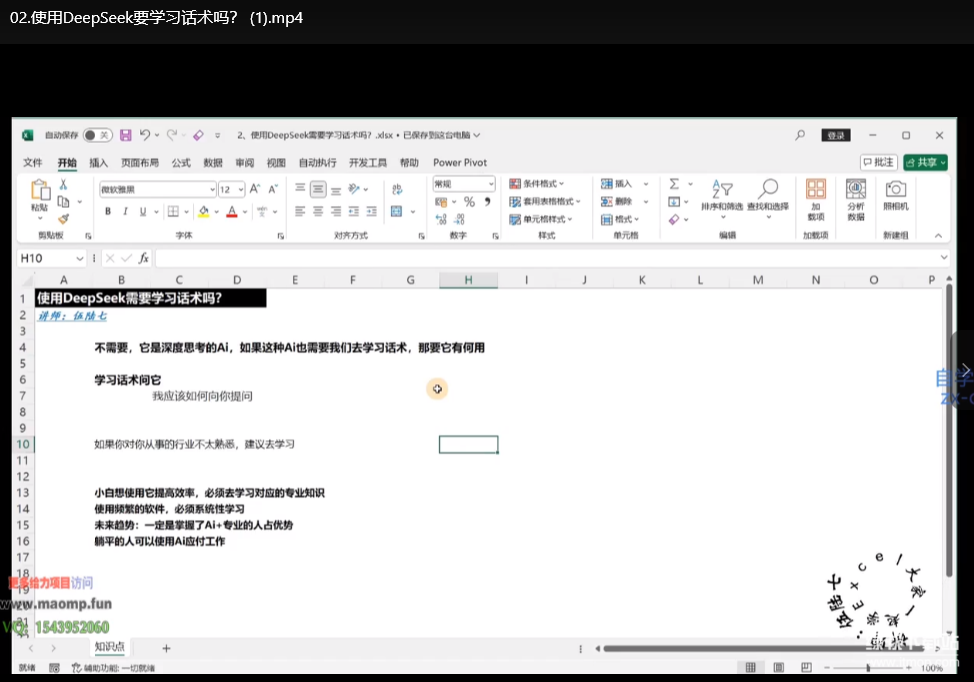Adjust the zoom slider in status bar
This screenshot has width=974, height=682.
(868, 668)
